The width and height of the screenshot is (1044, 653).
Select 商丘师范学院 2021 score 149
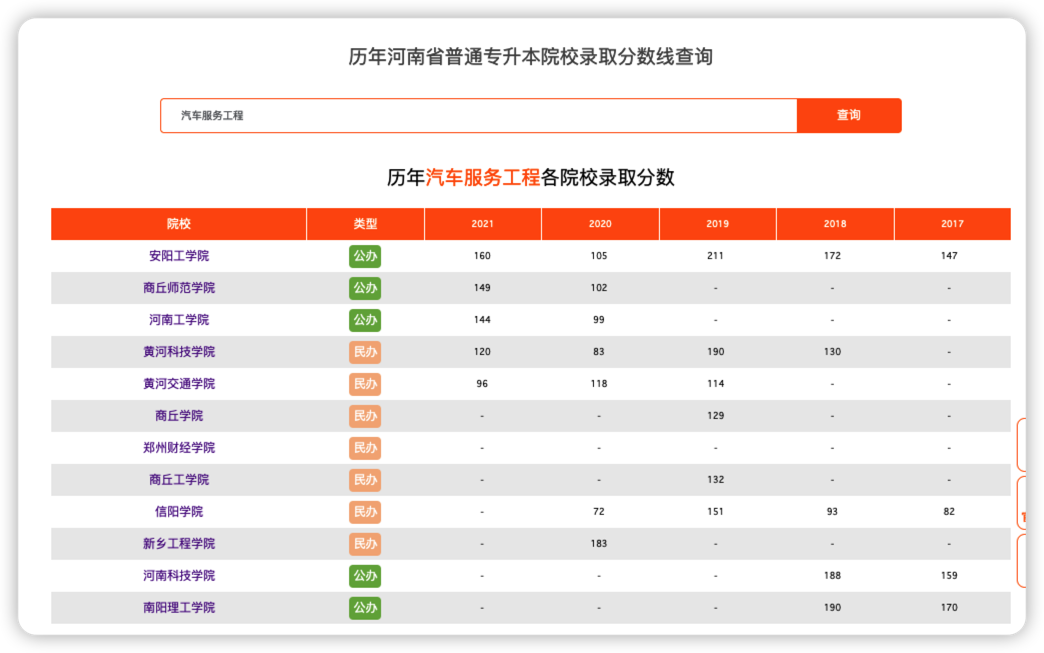[482, 288]
